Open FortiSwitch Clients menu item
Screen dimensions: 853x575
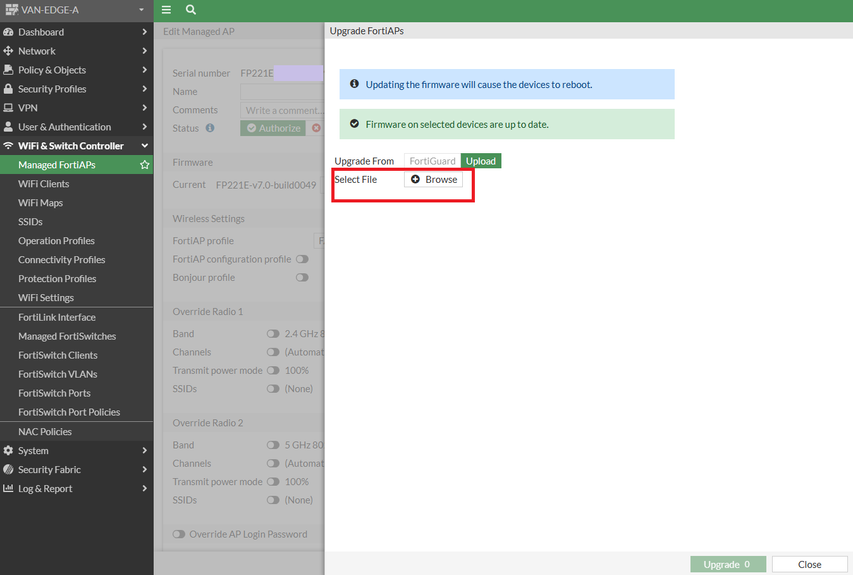[76, 355]
